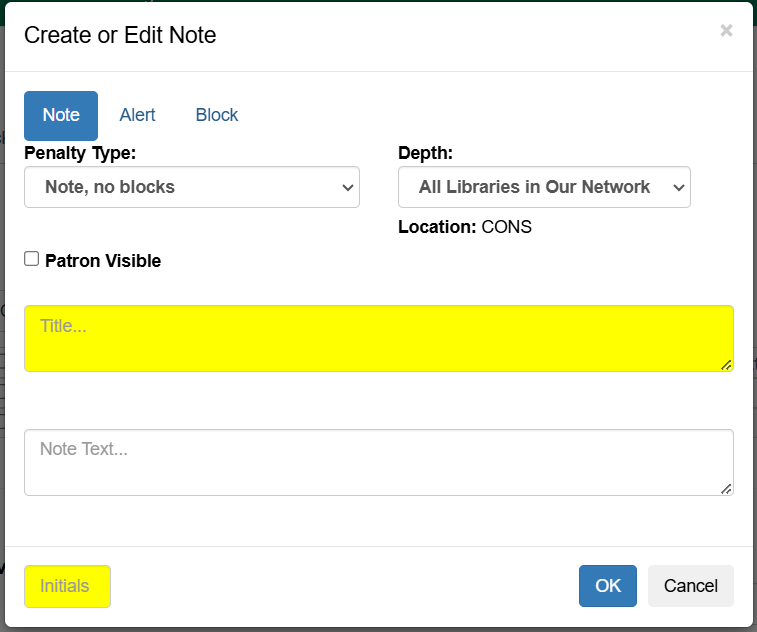The image size is (757, 632).
Task: Close the Create or Edit Note dialog
Action: pyautogui.click(x=726, y=31)
